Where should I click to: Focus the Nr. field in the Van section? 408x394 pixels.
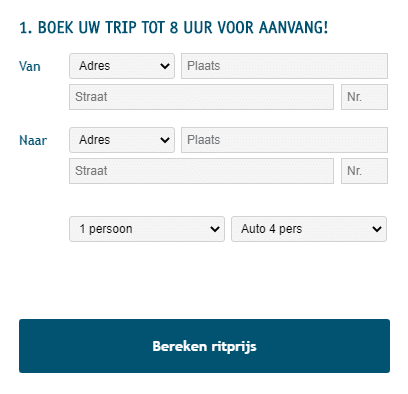click(364, 97)
